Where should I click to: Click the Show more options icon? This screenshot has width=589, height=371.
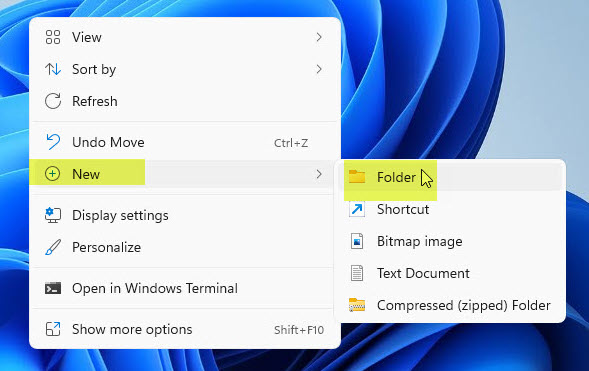tap(53, 329)
